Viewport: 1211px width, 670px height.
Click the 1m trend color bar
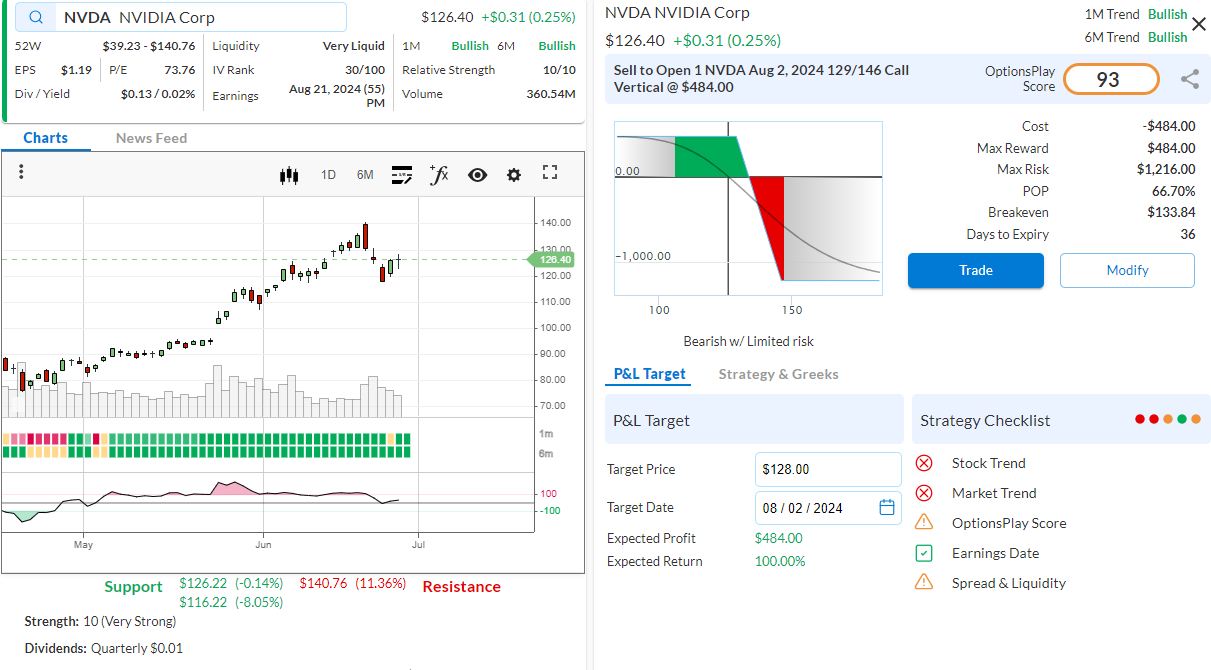[206, 439]
